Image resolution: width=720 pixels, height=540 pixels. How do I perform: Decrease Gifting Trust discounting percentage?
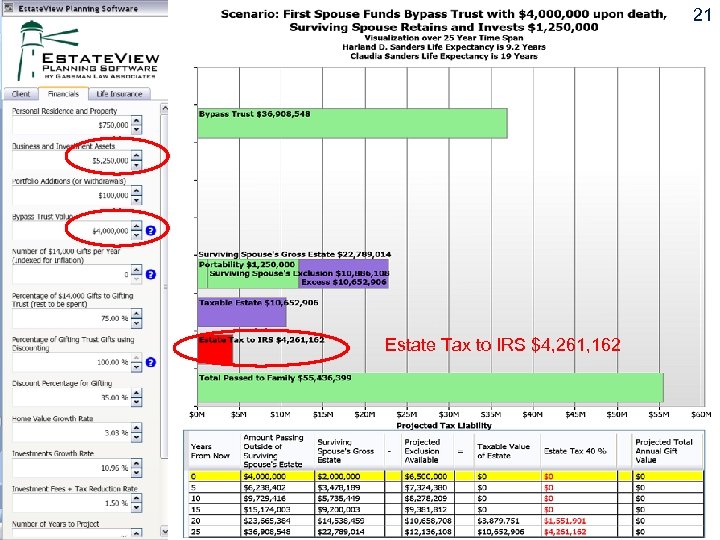click(x=136, y=367)
